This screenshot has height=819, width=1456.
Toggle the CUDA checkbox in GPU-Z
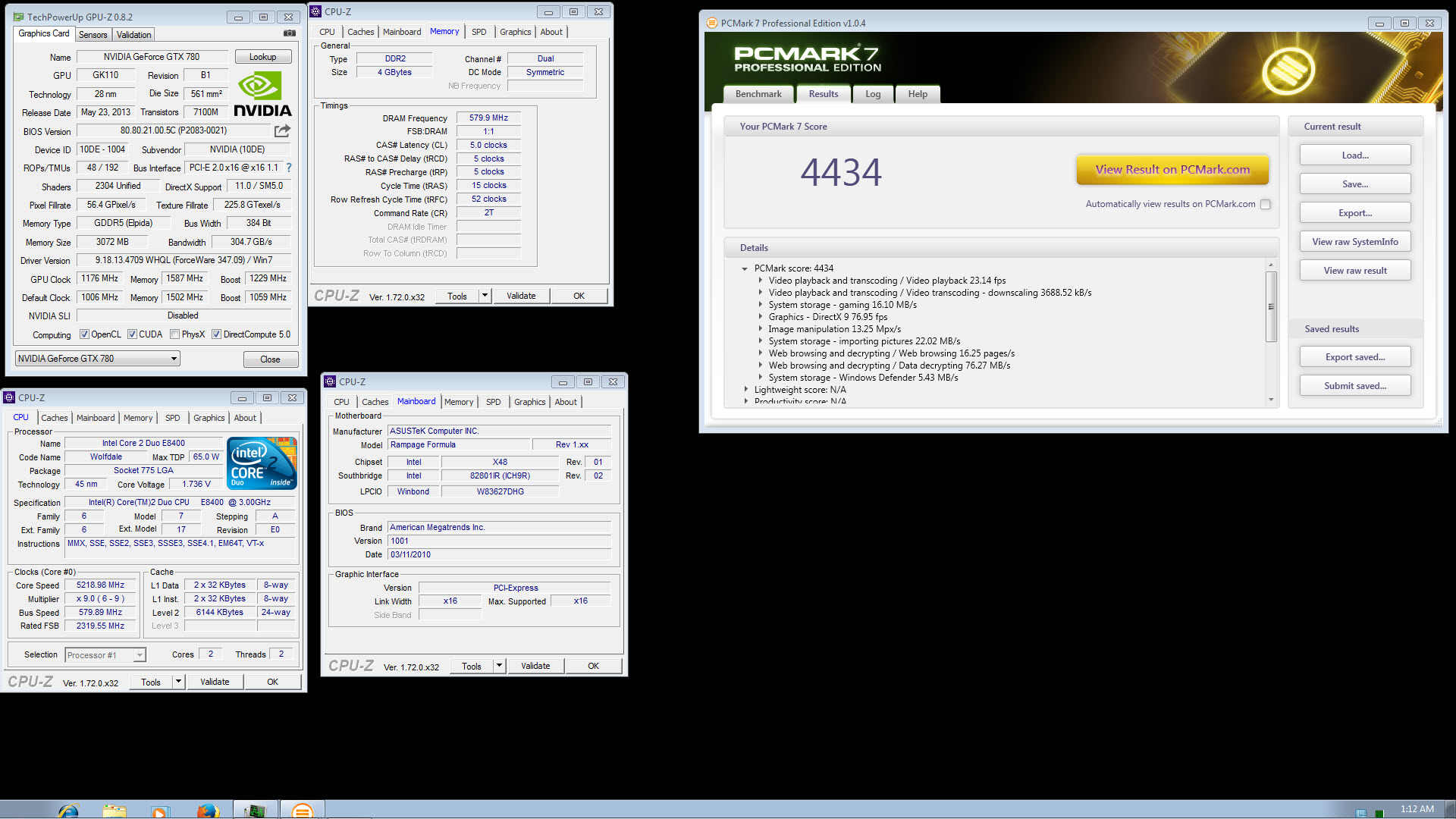coord(132,334)
